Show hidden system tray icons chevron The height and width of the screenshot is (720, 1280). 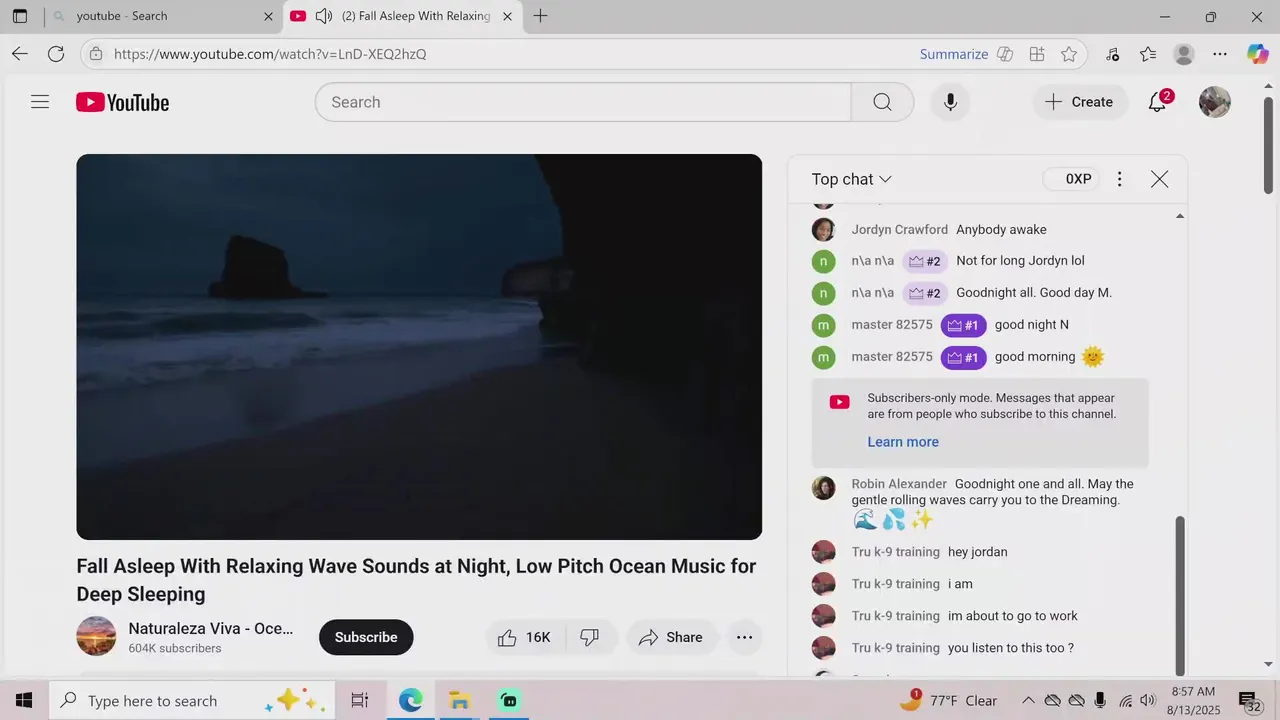click(x=1027, y=701)
